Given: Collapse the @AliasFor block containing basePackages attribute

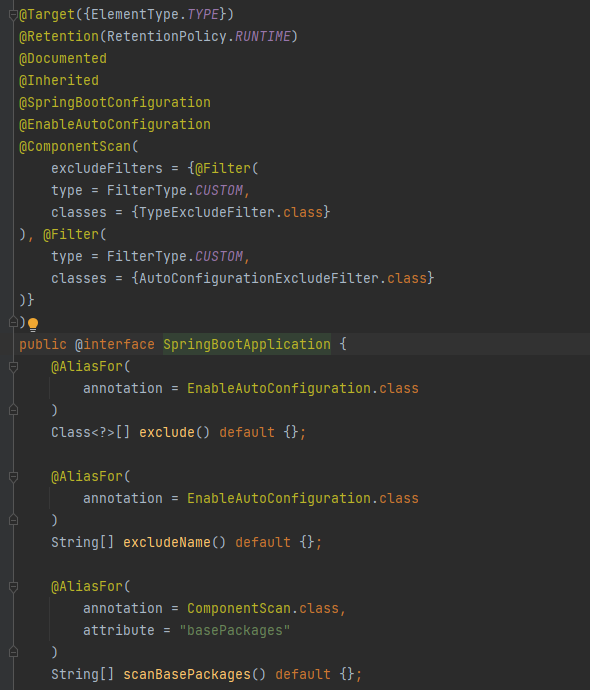Looking at the screenshot, I should pyautogui.click(x=13, y=587).
